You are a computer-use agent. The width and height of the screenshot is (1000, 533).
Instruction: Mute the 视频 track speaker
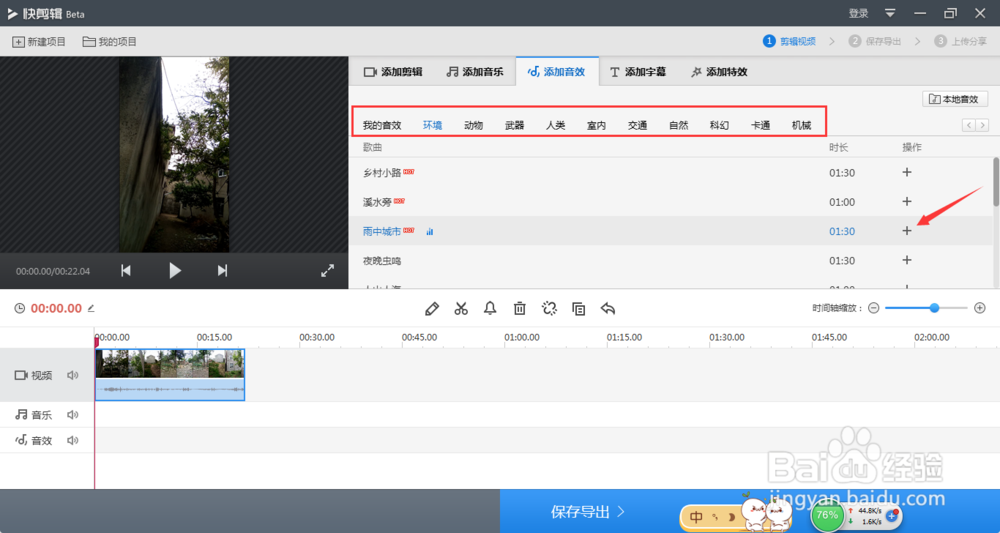[73, 376]
